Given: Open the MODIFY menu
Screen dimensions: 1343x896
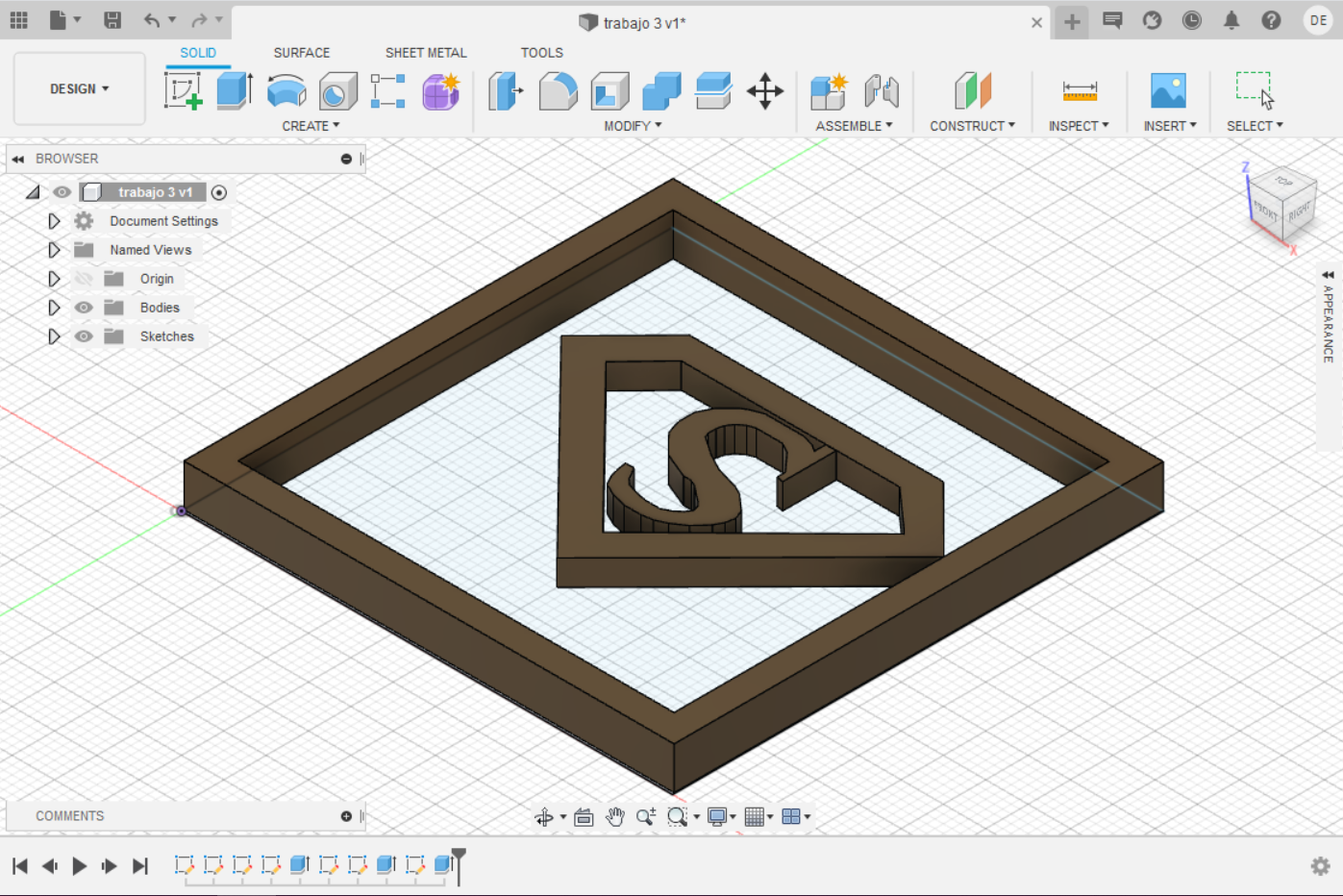Looking at the screenshot, I should [x=633, y=126].
